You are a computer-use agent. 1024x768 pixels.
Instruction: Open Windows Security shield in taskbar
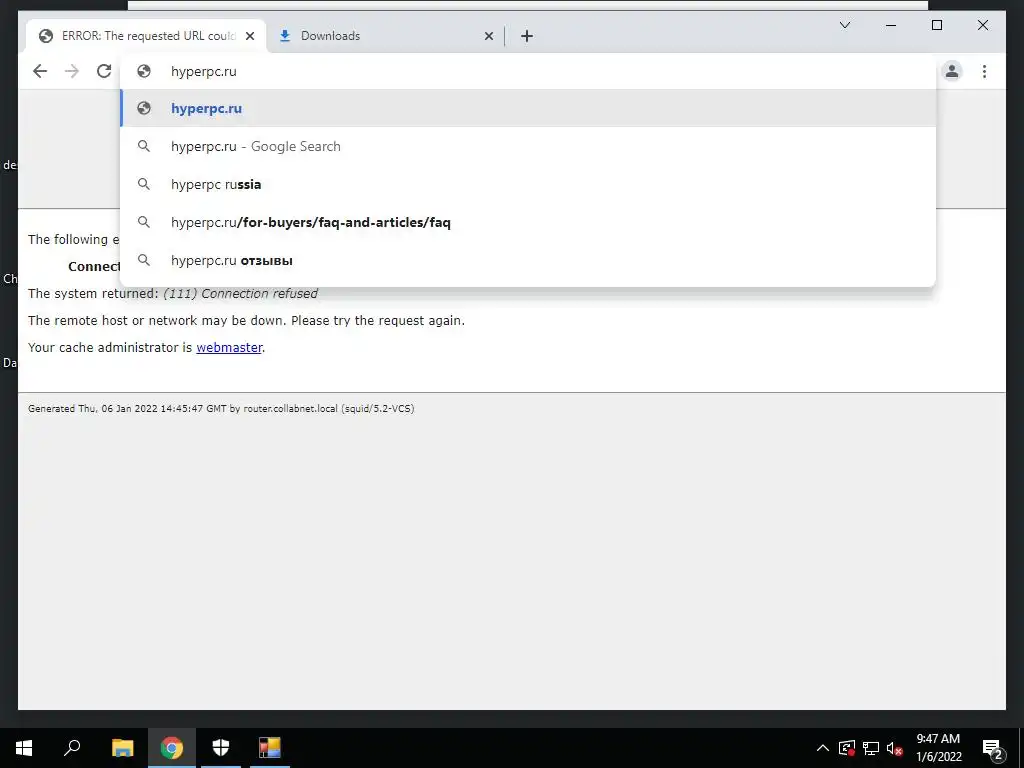pos(221,748)
